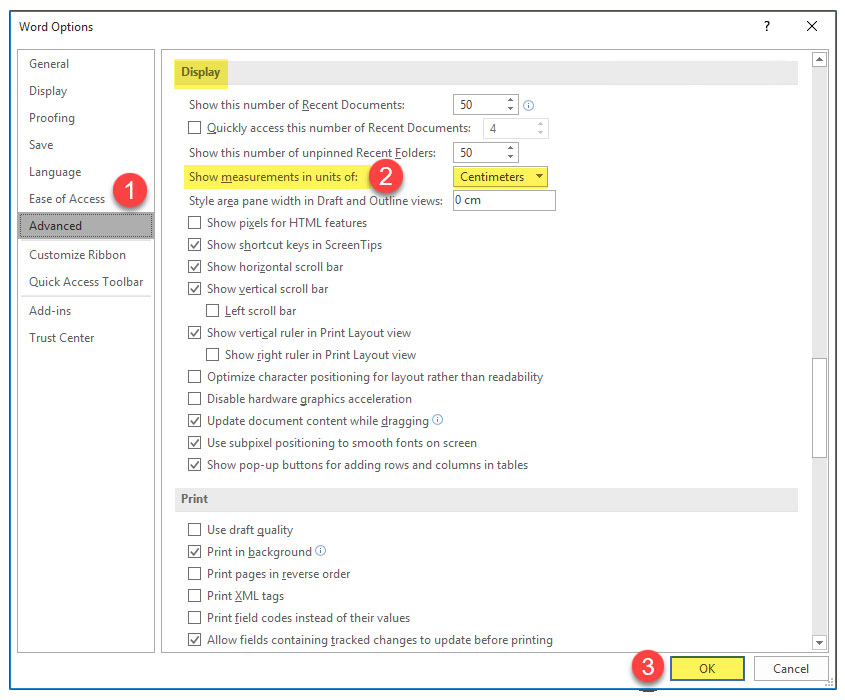Enable Quickly access this number of Recent Documents
845x700 pixels.
click(x=194, y=128)
